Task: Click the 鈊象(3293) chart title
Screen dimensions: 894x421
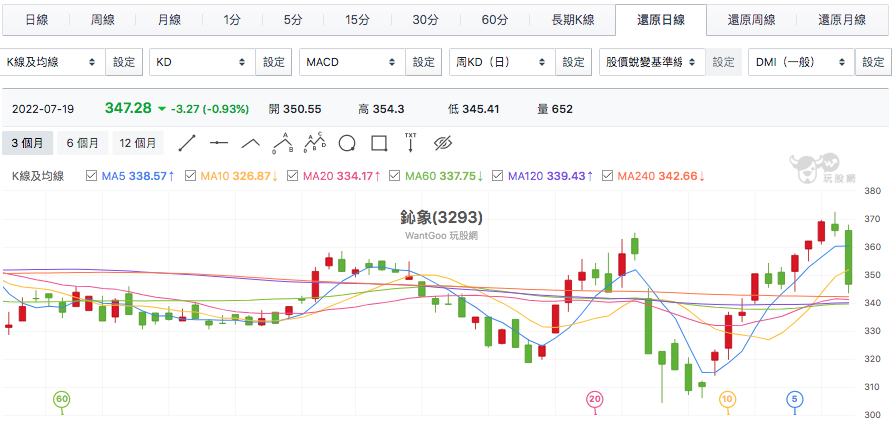Action: (x=441, y=217)
